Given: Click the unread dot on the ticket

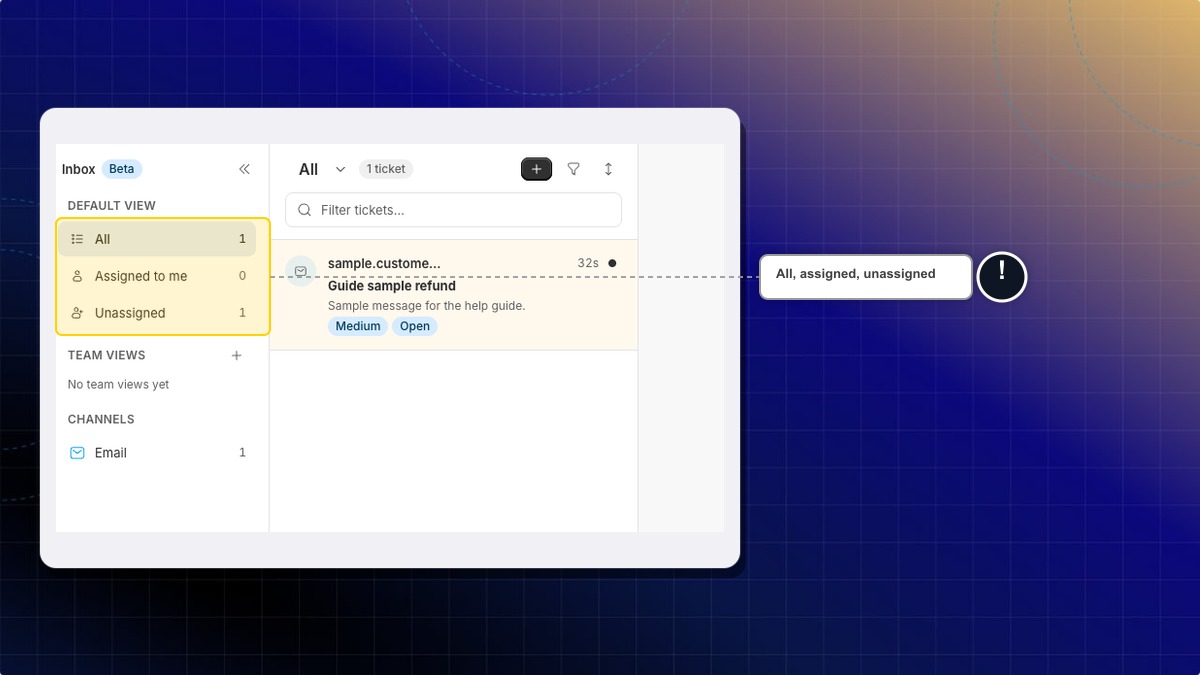Looking at the screenshot, I should (612, 263).
